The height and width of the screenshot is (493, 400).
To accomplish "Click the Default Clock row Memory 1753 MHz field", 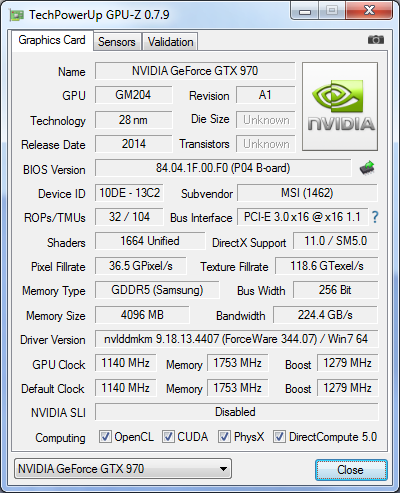I will (x=238, y=388).
